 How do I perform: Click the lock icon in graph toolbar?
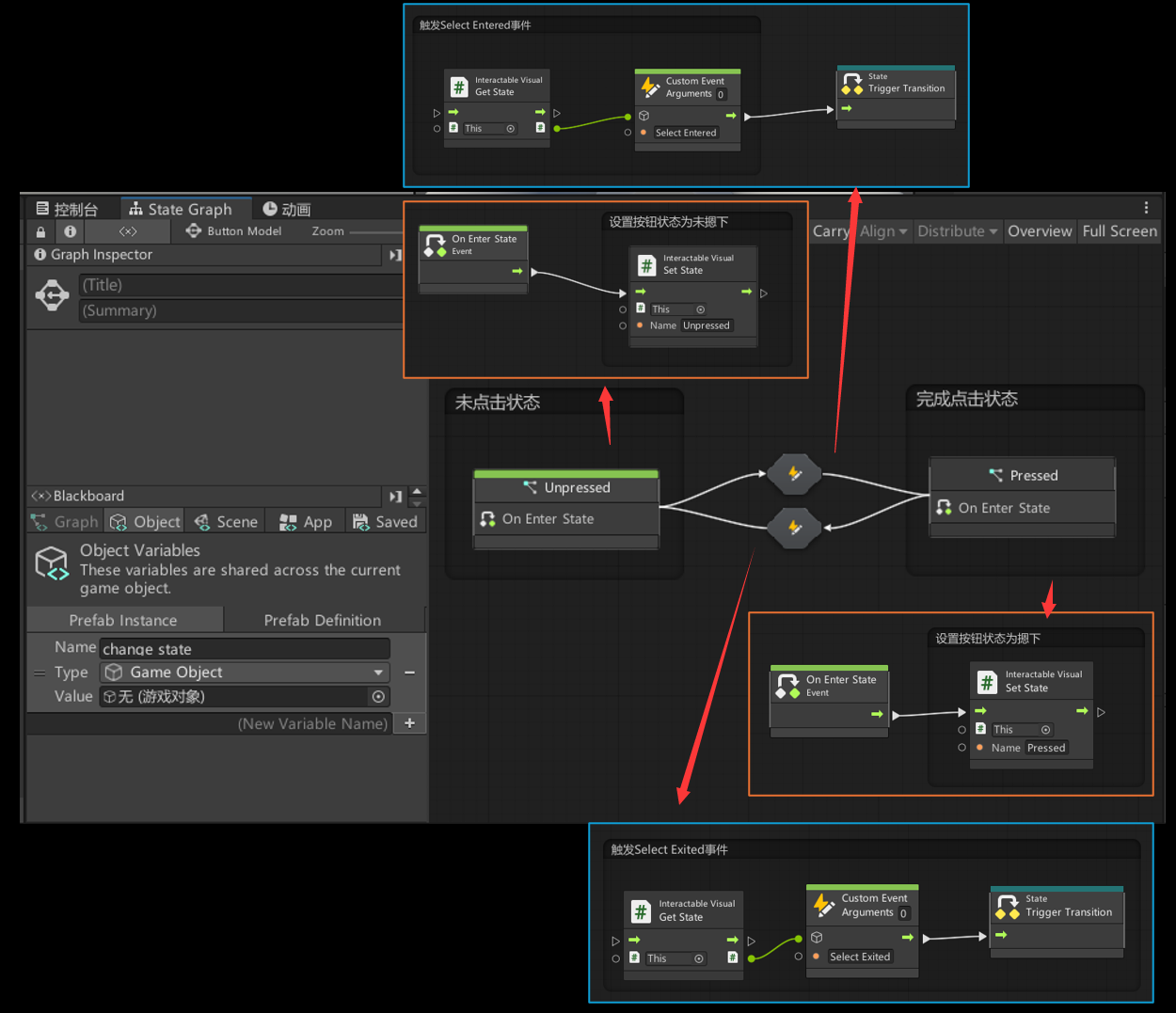click(40, 231)
